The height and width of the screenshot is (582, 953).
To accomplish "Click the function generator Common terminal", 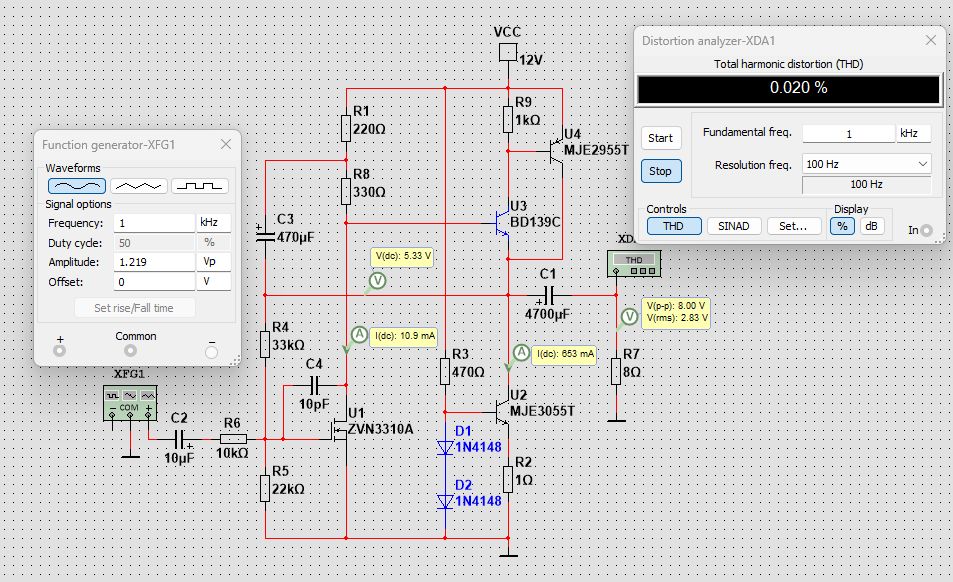I will click(x=130, y=351).
